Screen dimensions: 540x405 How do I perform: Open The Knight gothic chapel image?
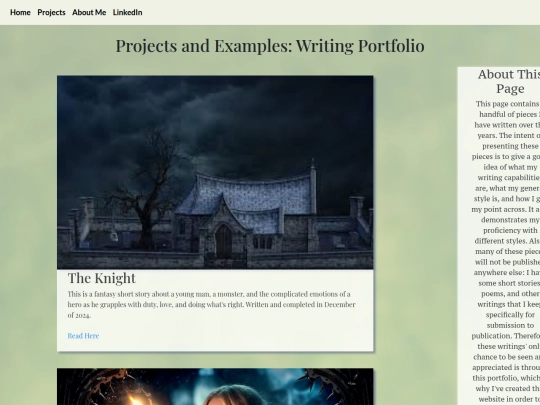tap(215, 172)
